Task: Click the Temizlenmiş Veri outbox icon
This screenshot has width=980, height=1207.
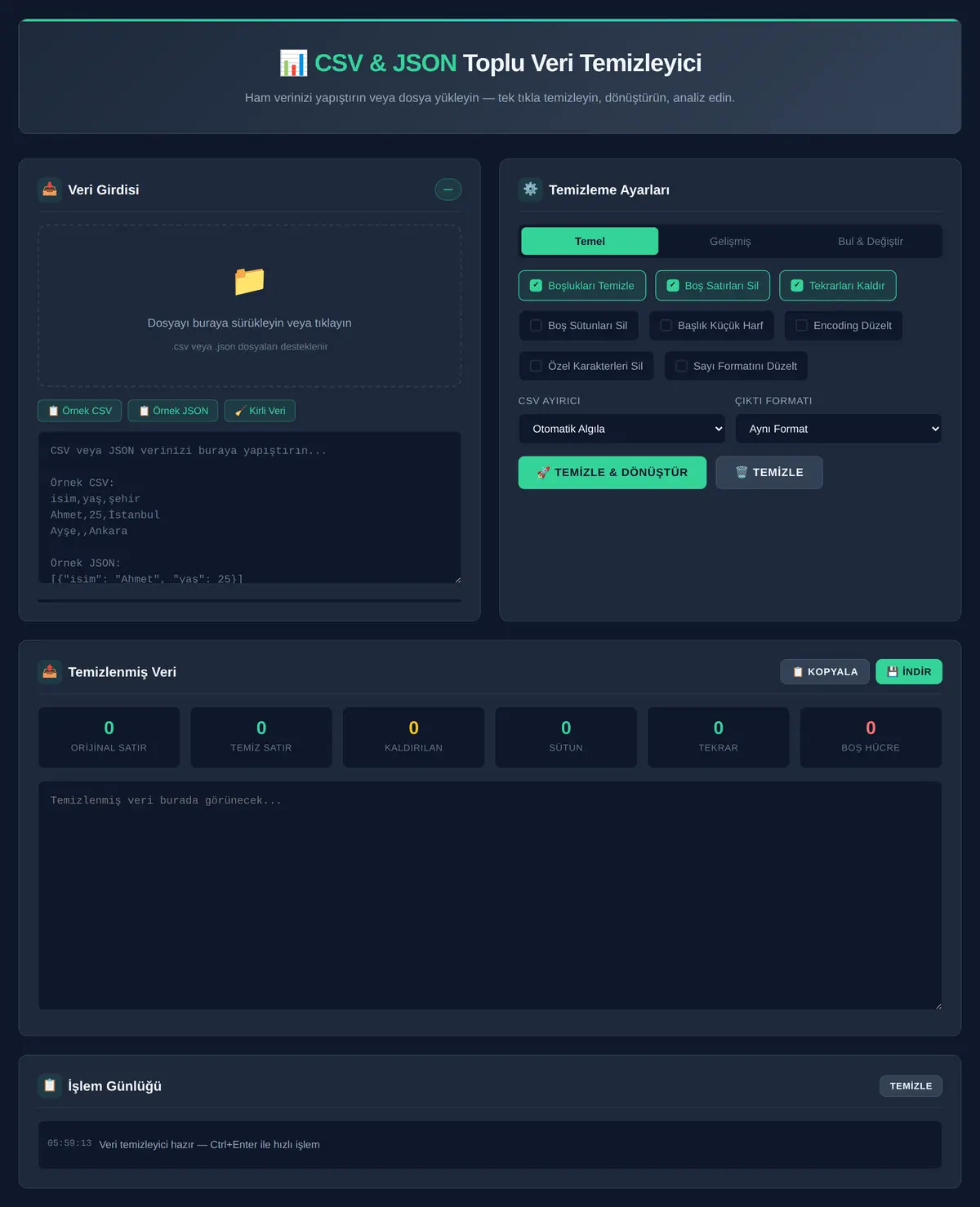Action: pyautogui.click(x=50, y=671)
